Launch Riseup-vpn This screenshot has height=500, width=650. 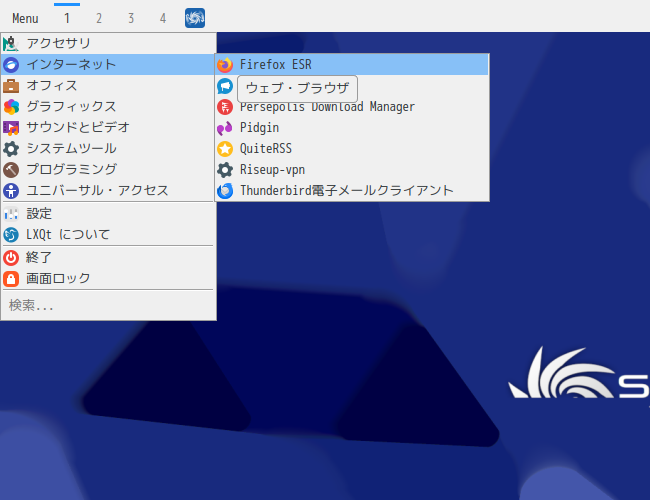coord(352,170)
